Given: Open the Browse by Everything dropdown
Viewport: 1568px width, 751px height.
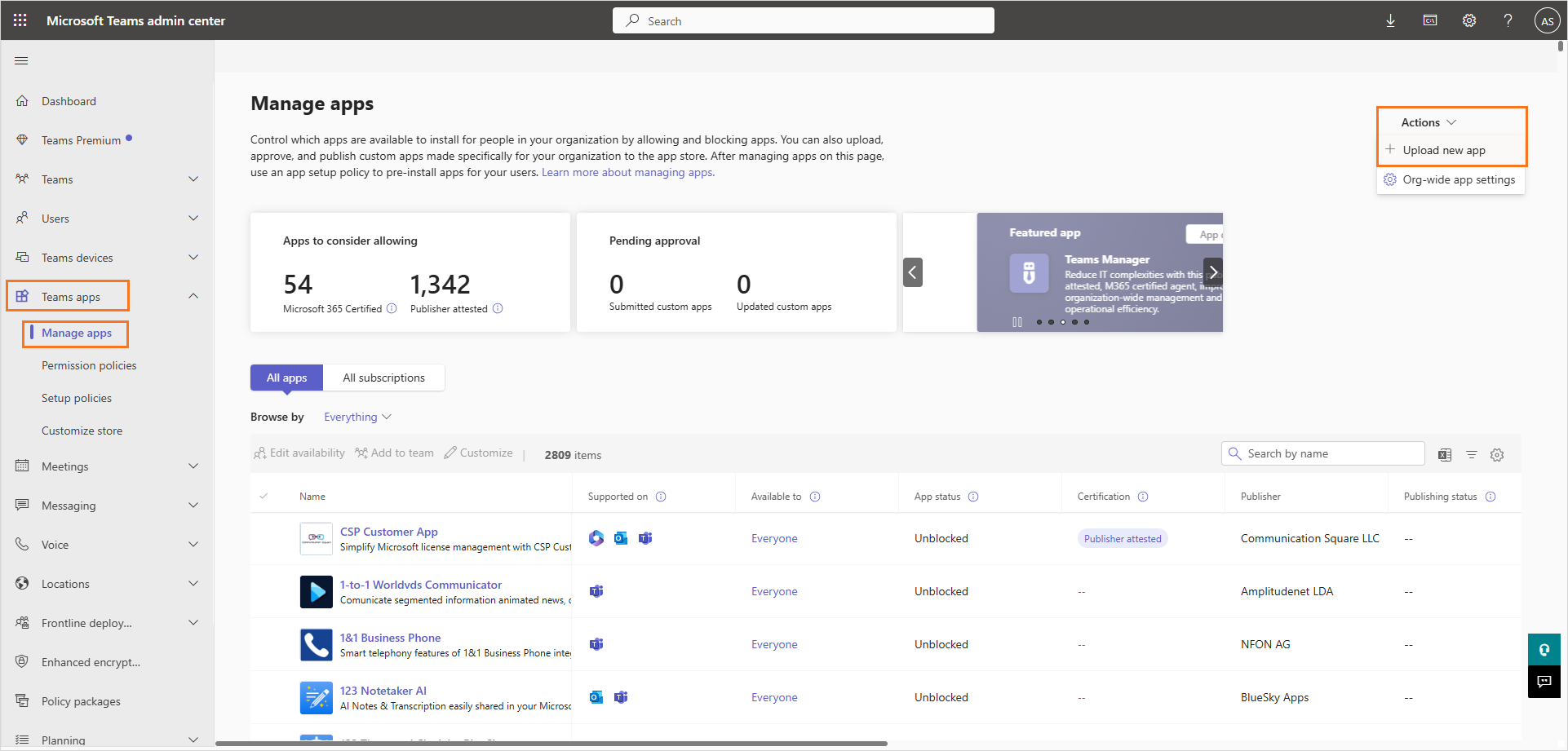Looking at the screenshot, I should pos(357,417).
